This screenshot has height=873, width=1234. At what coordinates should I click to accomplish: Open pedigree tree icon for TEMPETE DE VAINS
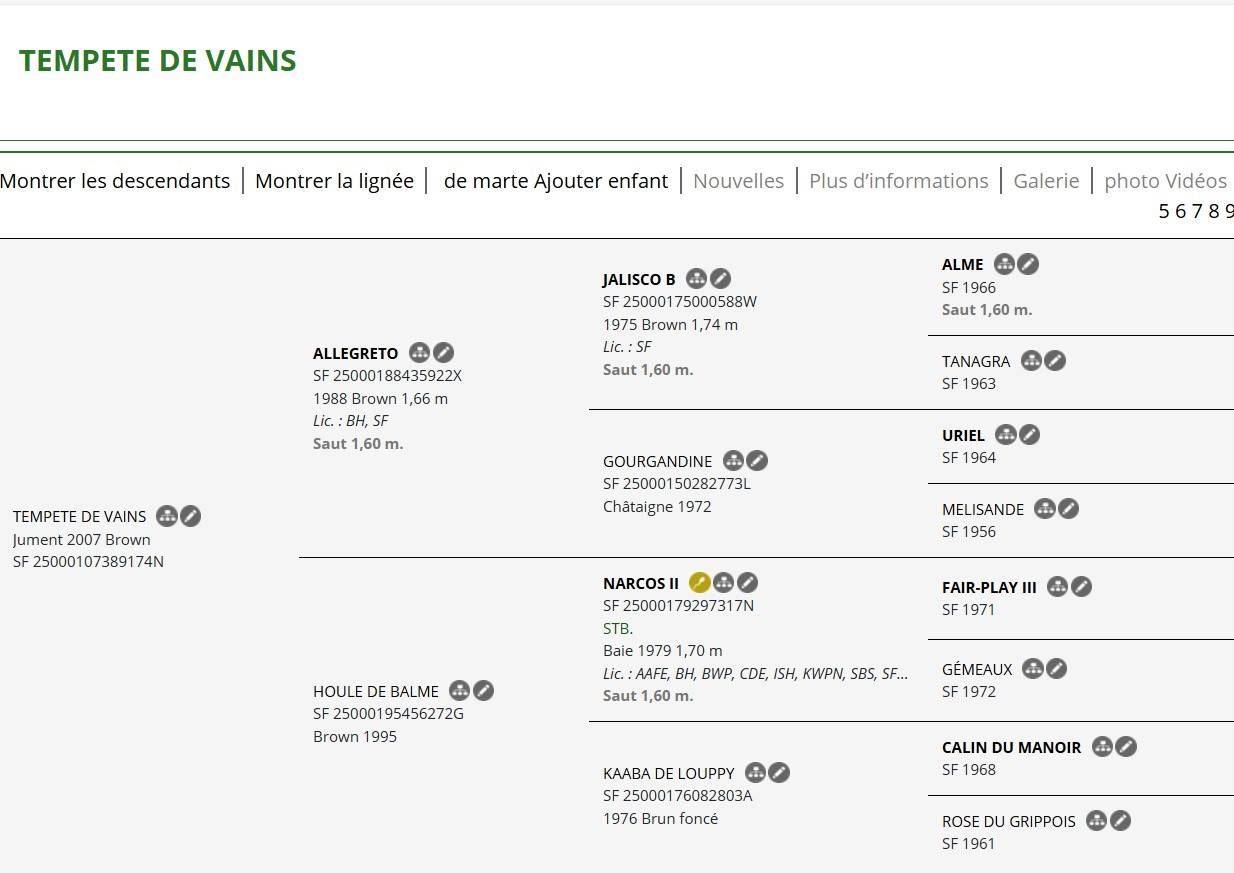(167, 516)
